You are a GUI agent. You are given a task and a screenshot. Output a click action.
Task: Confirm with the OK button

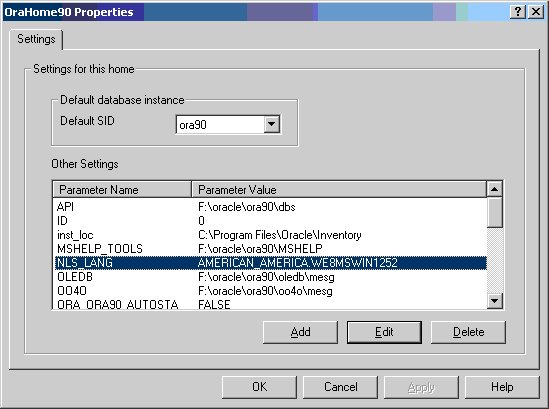tap(259, 387)
